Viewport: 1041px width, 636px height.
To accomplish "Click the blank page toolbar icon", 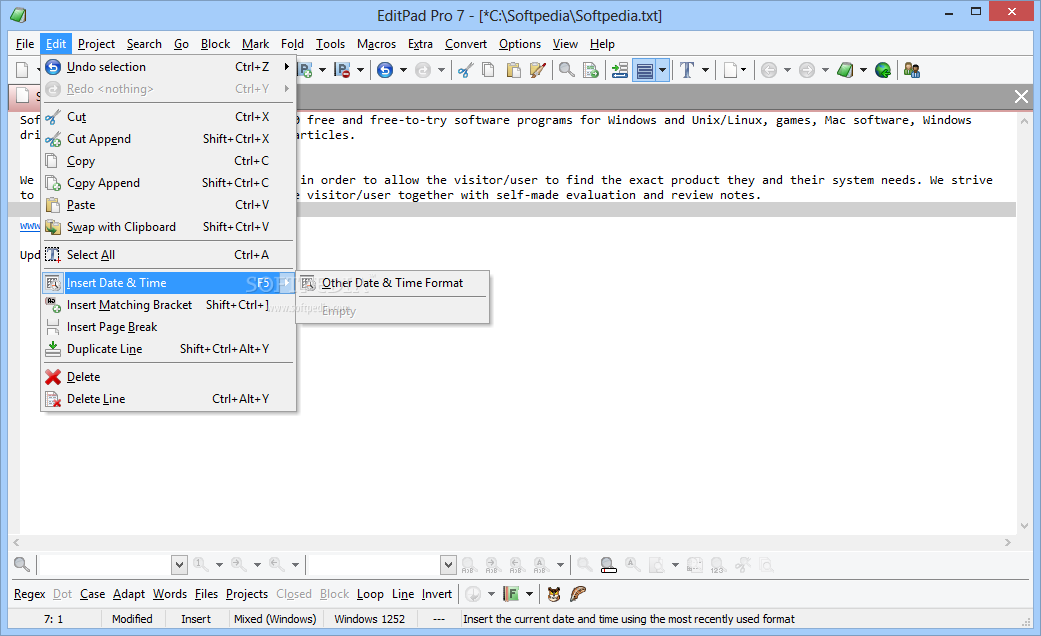I will [x=730, y=70].
